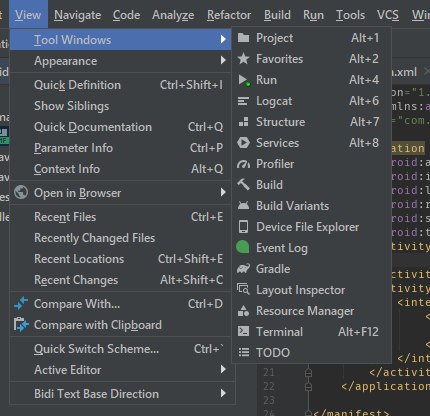Open the Navigate menu
The height and width of the screenshot is (416, 430).
pyautogui.click(x=78, y=15)
